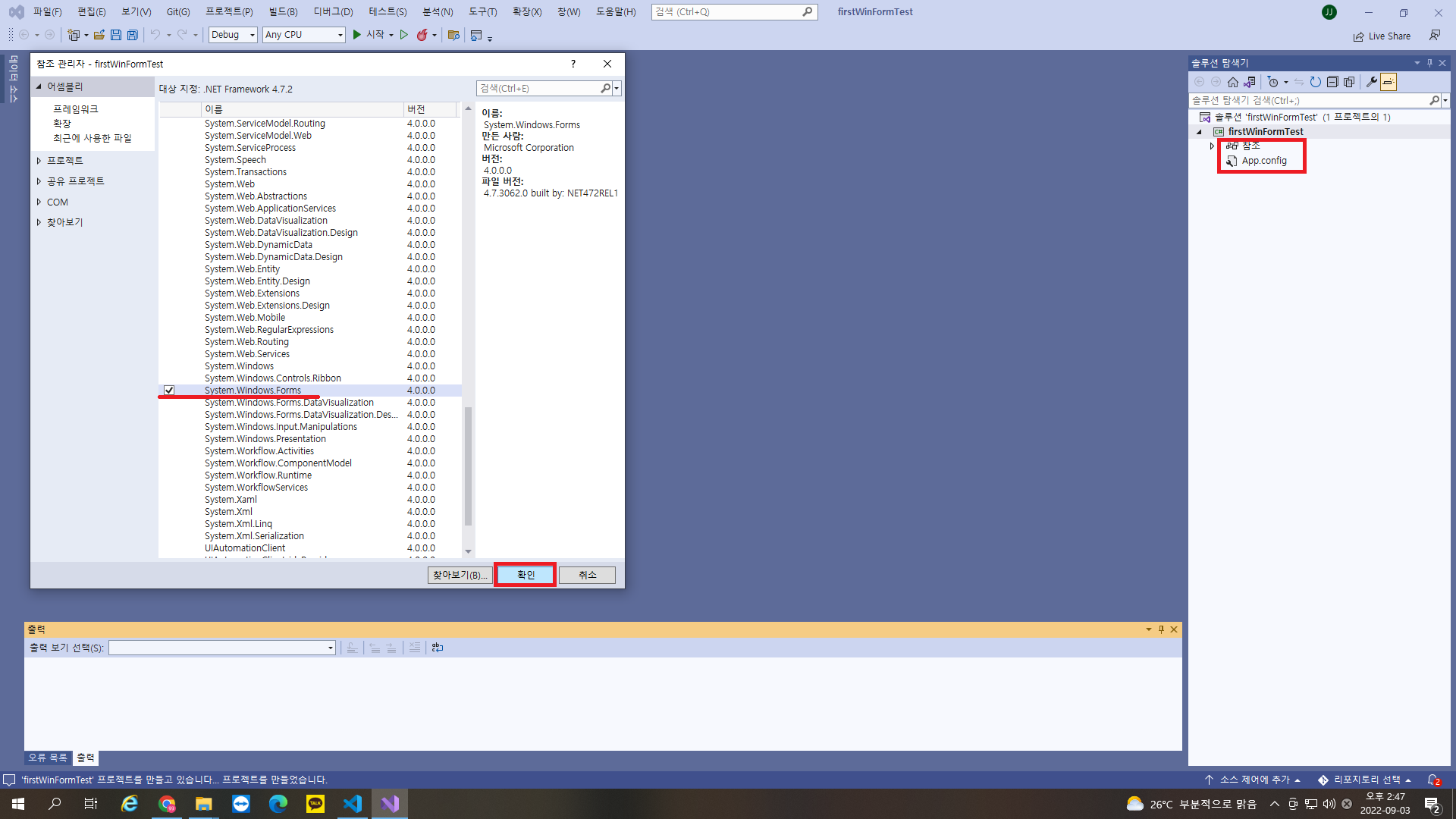Click the Find in Files folder icon
Viewport: 1456px width, 819px height.
[x=453, y=35]
